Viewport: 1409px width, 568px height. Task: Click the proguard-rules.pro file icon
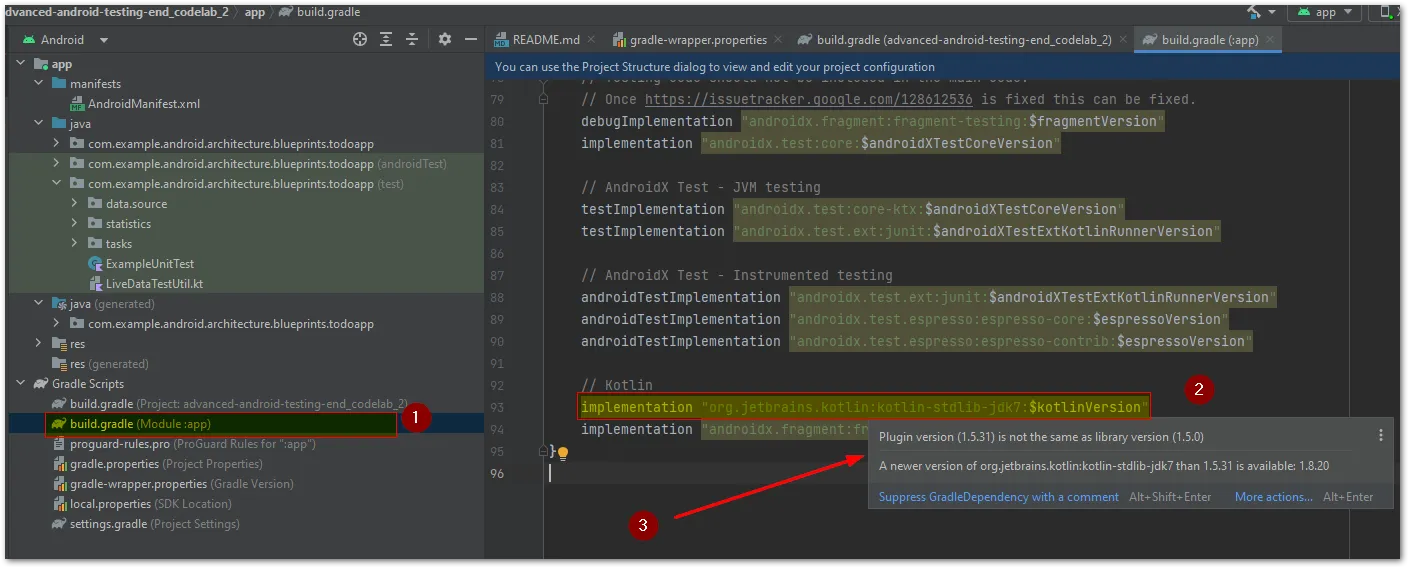(58, 443)
